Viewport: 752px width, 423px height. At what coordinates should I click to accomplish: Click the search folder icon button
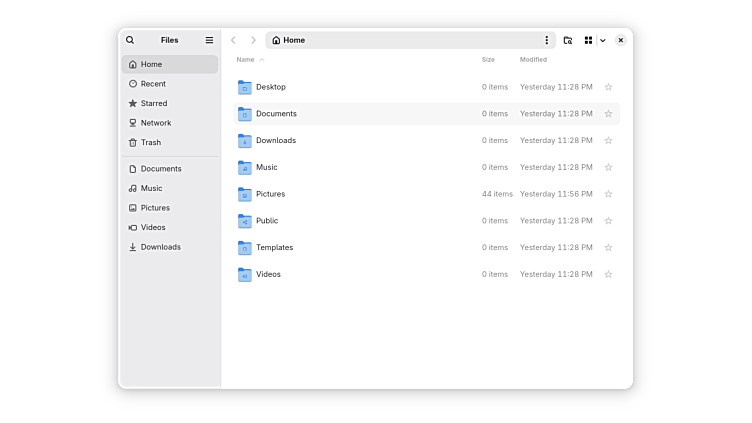[x=568, y=40]
